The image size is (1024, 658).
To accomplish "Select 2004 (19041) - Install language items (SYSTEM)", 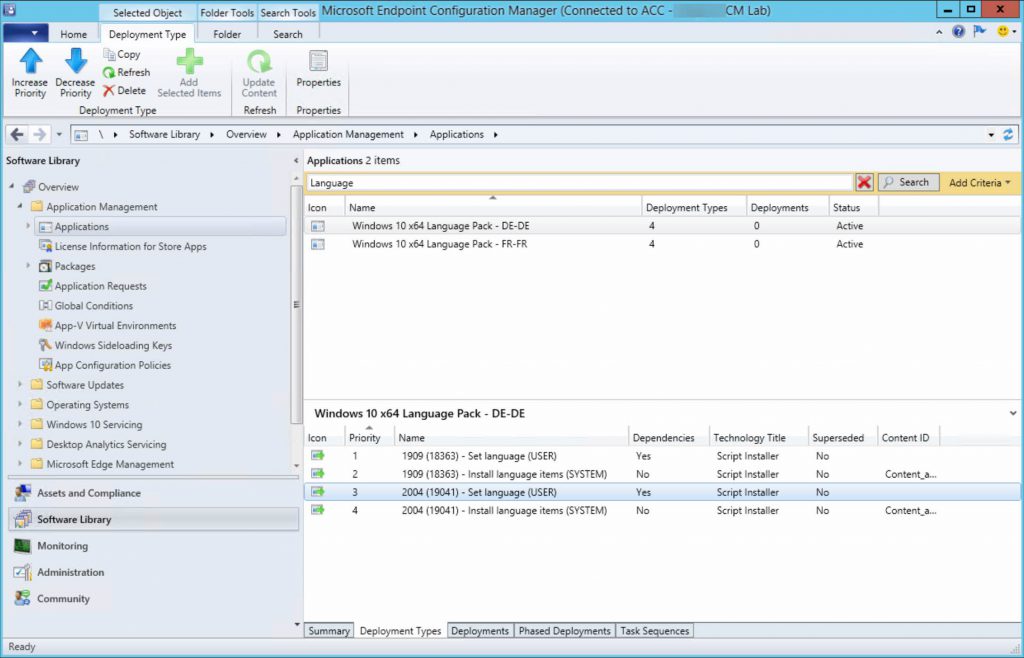I will coord(662,510).
